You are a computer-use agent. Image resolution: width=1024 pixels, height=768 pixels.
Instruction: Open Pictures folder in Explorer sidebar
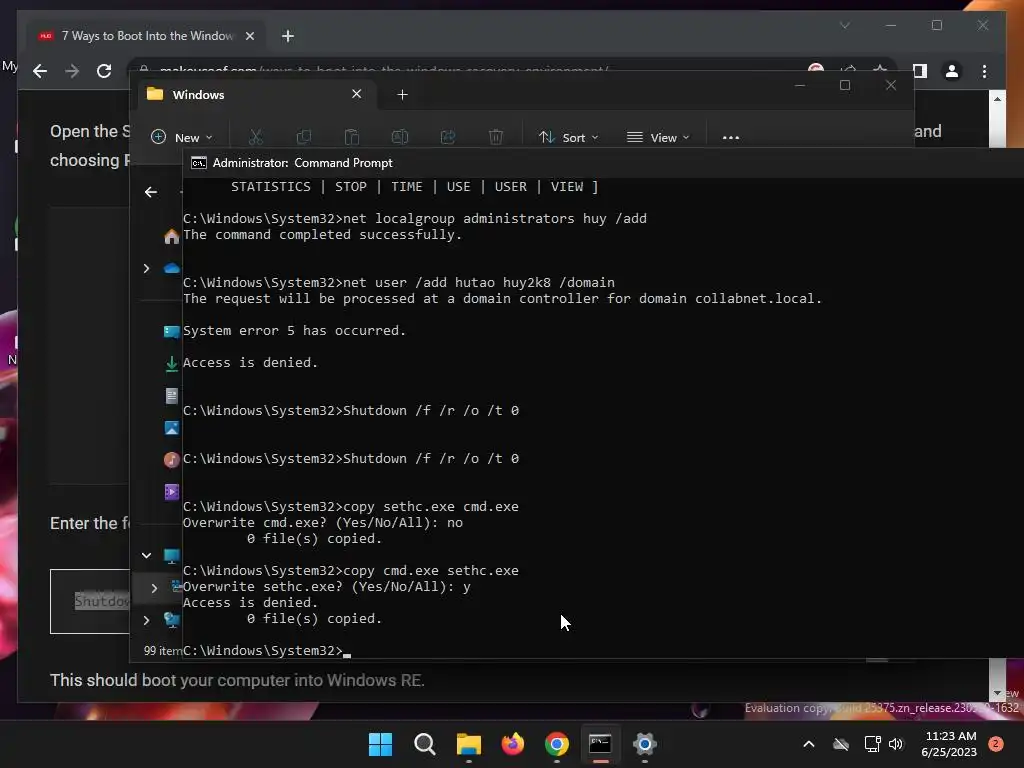(171, 428)
